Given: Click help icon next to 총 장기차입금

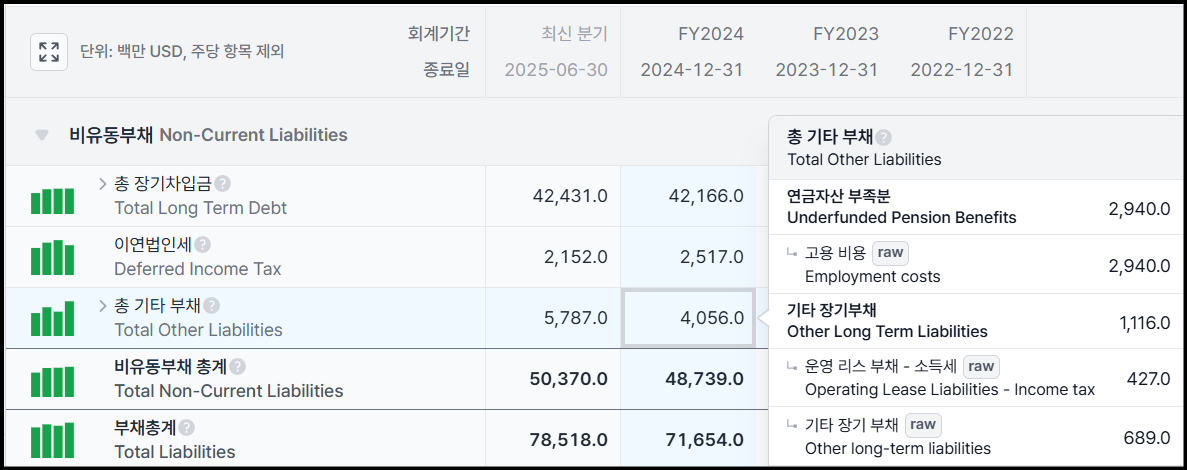Looking at the screenshot, I should coord(223,184).
